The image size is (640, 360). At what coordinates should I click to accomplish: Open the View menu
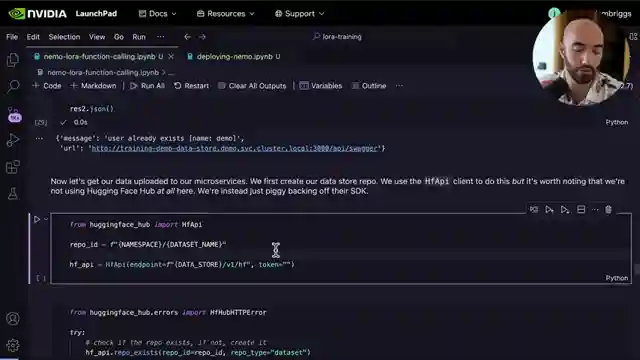97,37
